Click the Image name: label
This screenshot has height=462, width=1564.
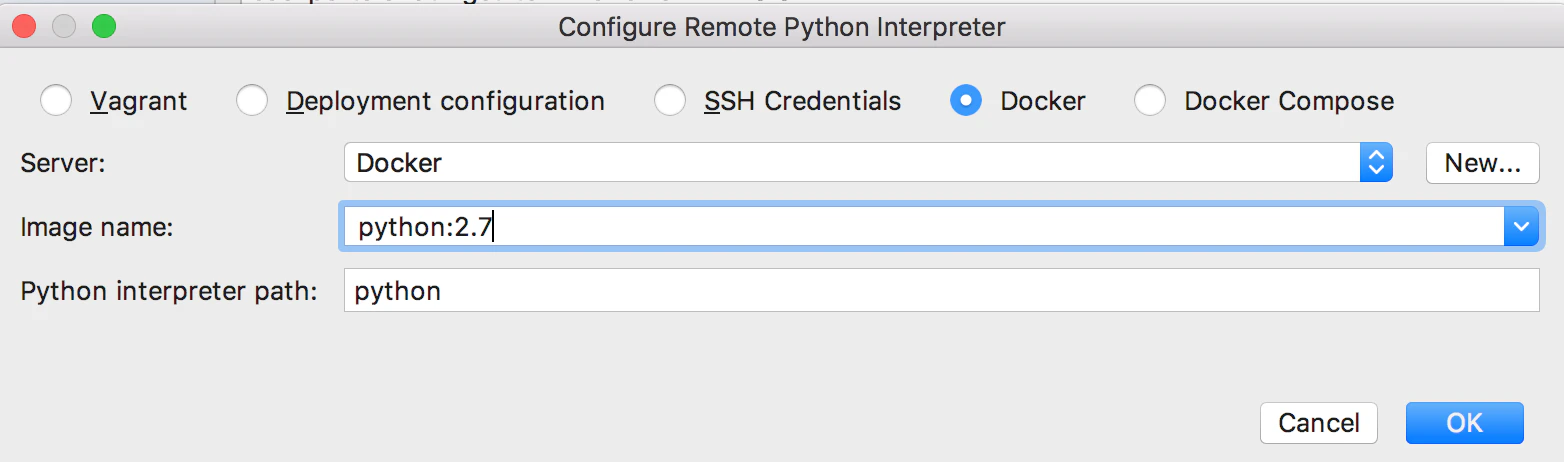tap(97, 228)
